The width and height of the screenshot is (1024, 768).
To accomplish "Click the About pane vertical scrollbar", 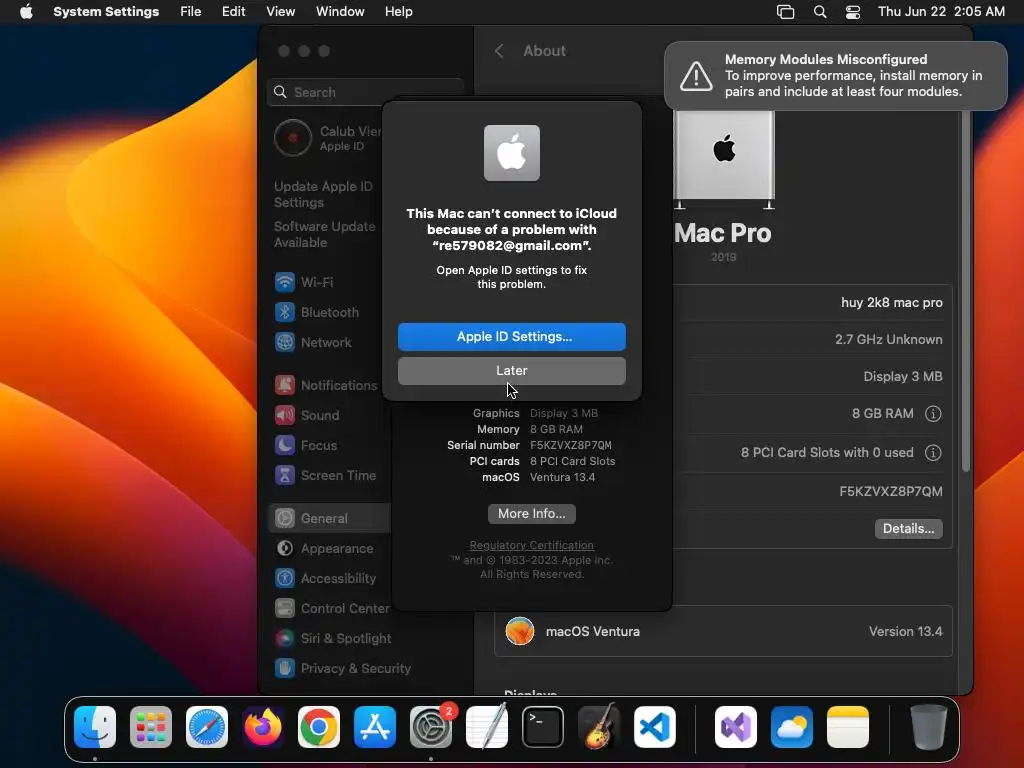I will [x=966, y=291].
